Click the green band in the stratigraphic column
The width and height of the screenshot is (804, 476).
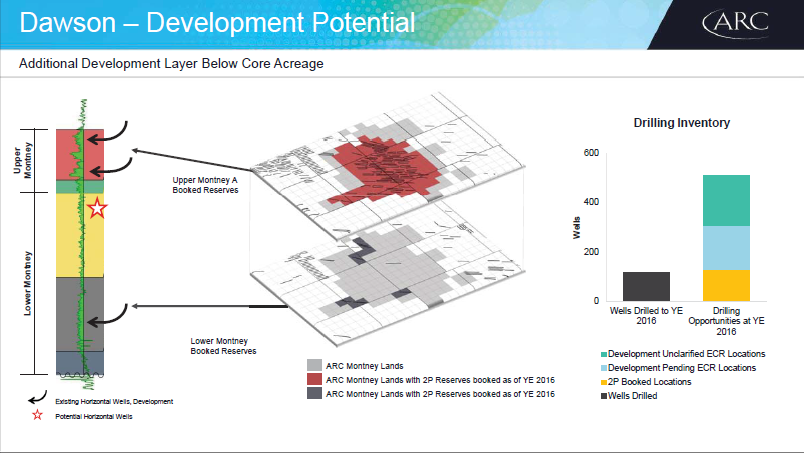point(80,186)
